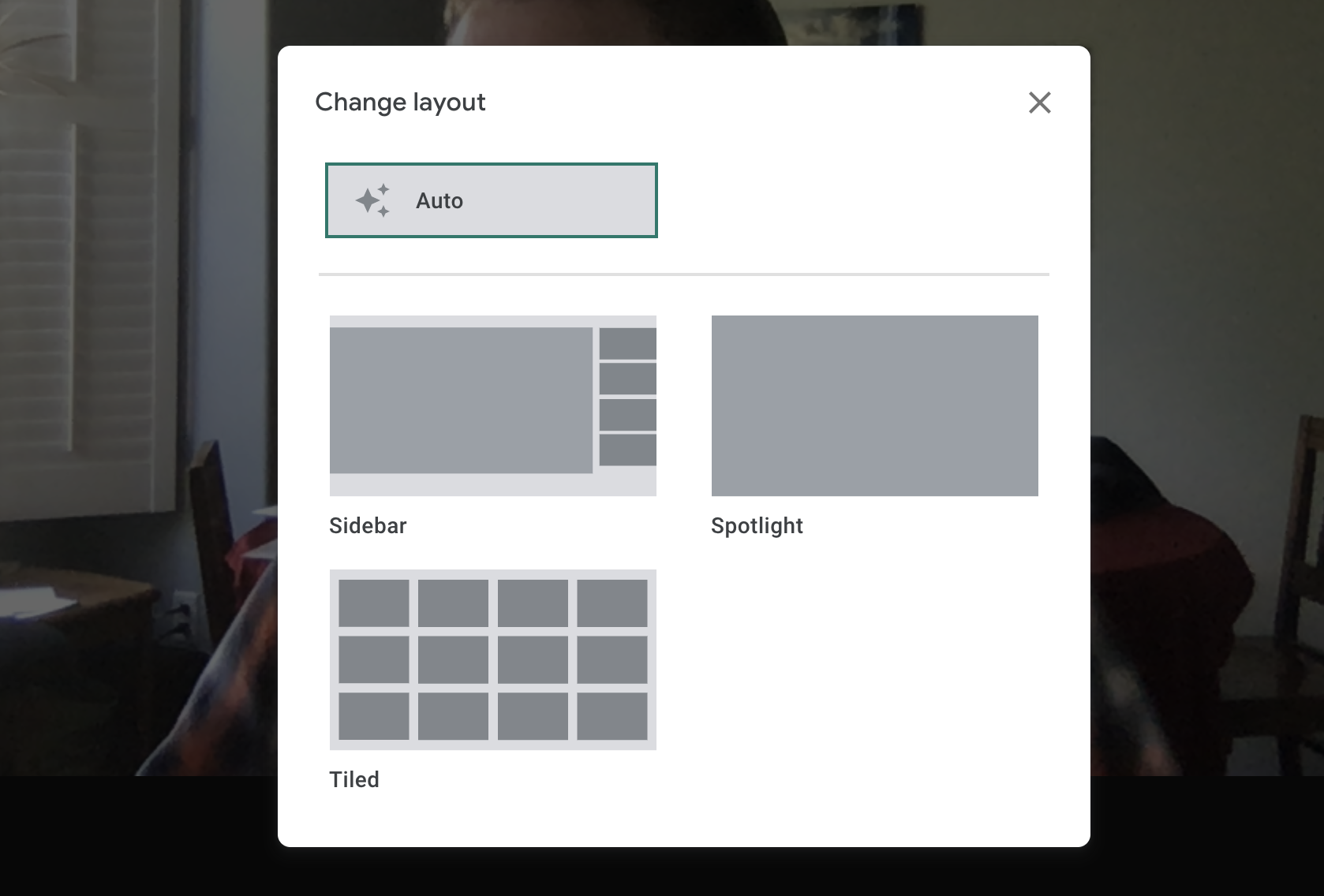The image size is (1324, 896).
Task: Choose the Tiled layout thumbnail
Action: tap(492, 659)
